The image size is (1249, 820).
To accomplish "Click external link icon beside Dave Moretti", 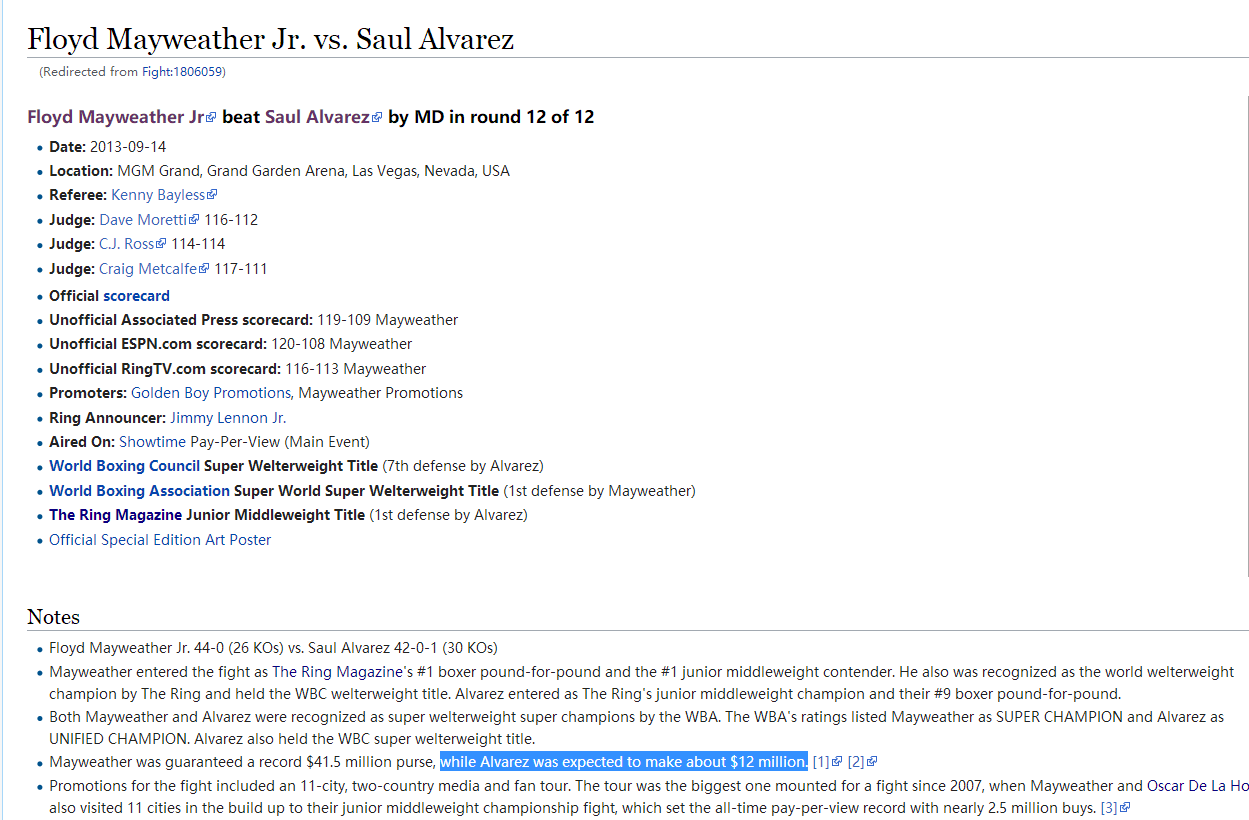I will coord(194,220).
